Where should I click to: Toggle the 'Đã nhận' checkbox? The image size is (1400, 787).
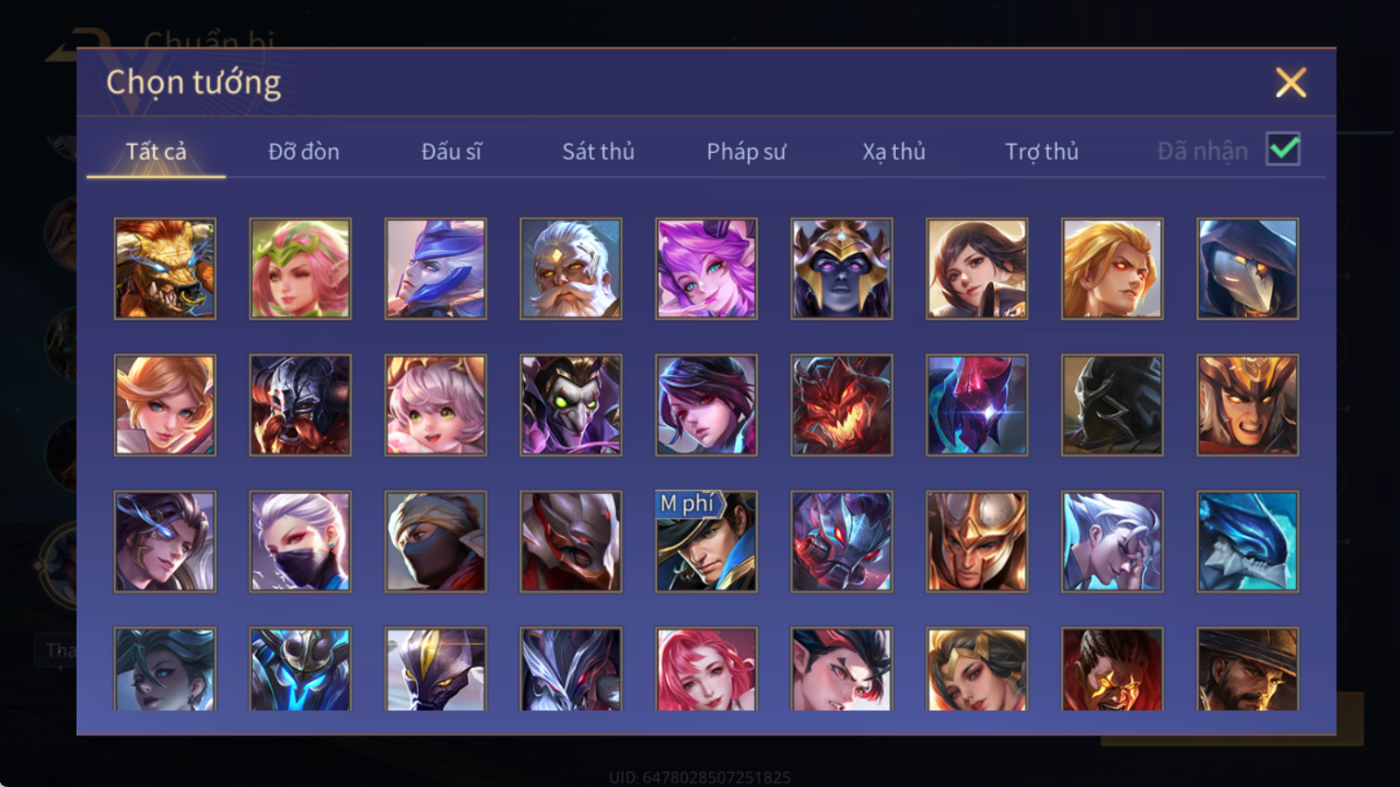coord(1283,149)
